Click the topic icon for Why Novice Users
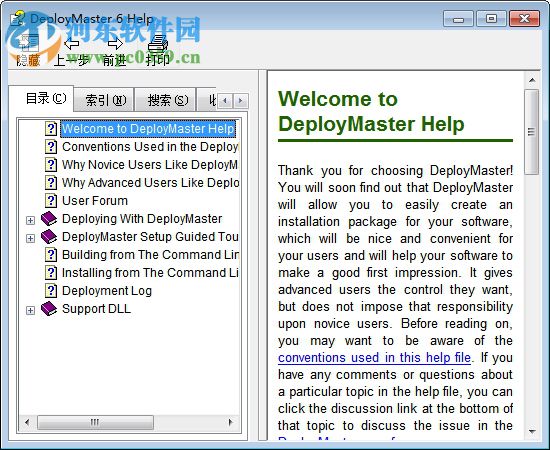The height and width of the screenshot is (450, 550). [x=51, y=164]
